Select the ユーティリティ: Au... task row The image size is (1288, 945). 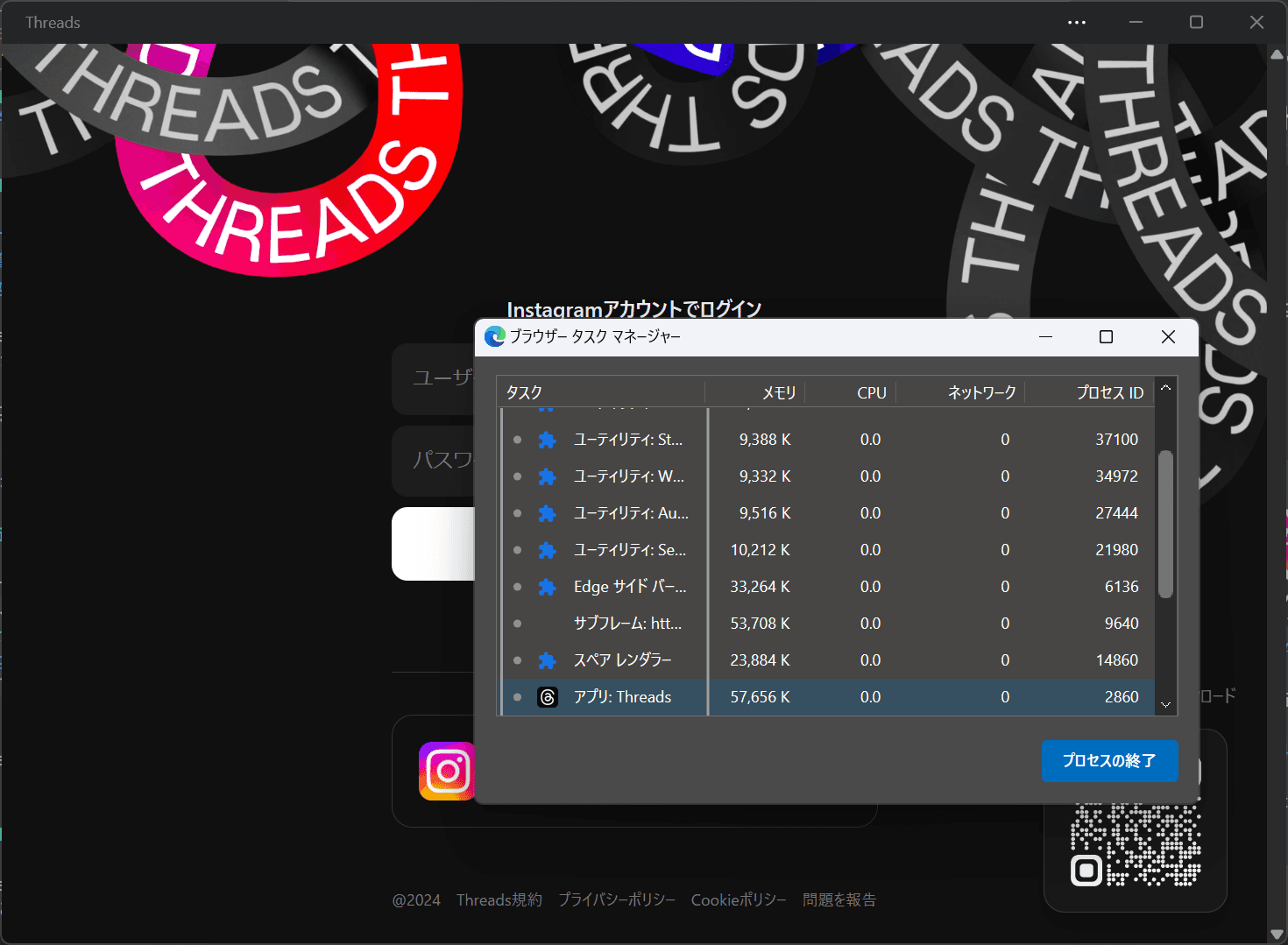coord(826,513)
